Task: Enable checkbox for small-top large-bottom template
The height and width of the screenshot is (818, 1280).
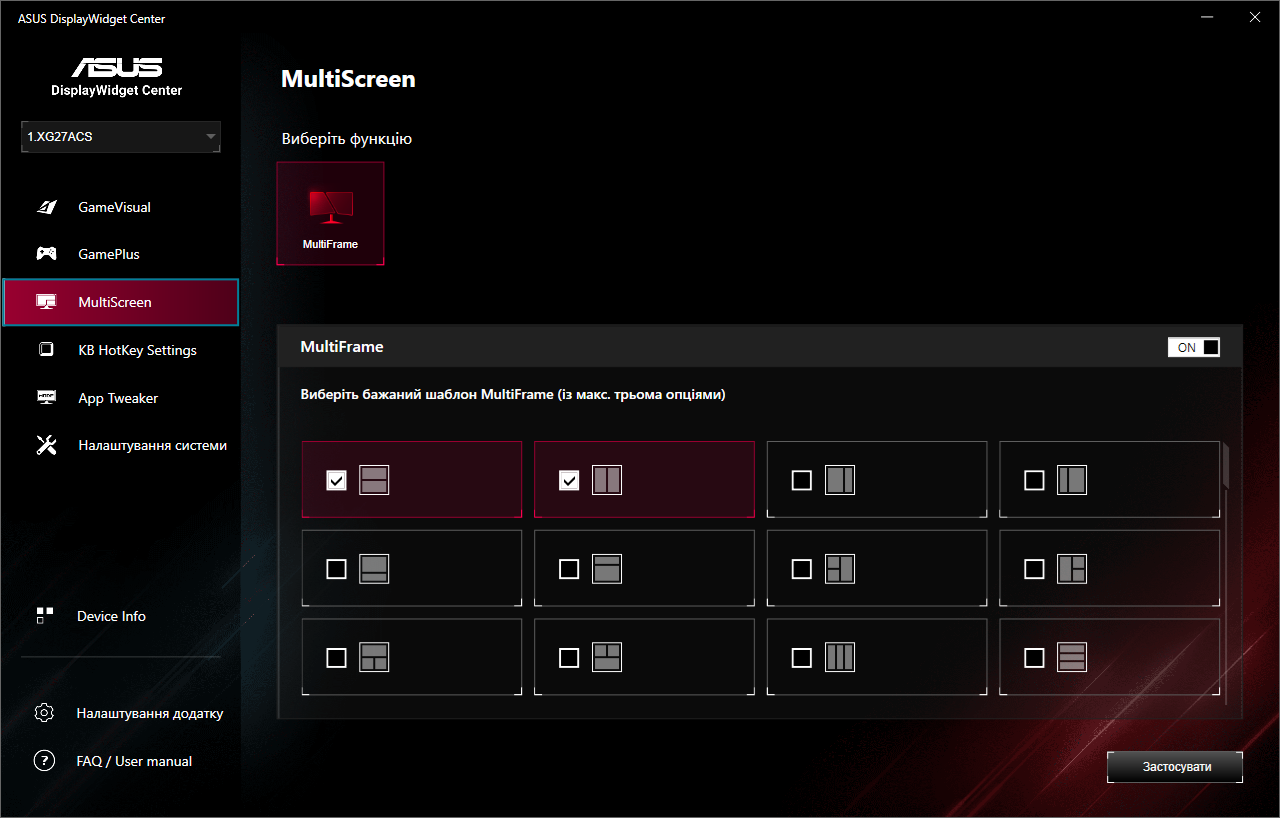Action: [569, 569]
